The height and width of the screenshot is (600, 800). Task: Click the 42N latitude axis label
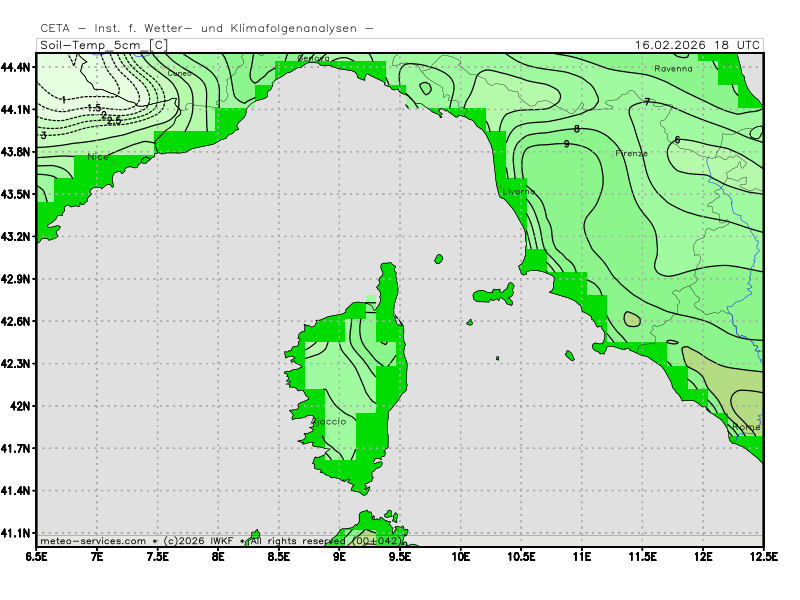click(x=20, y=406)
